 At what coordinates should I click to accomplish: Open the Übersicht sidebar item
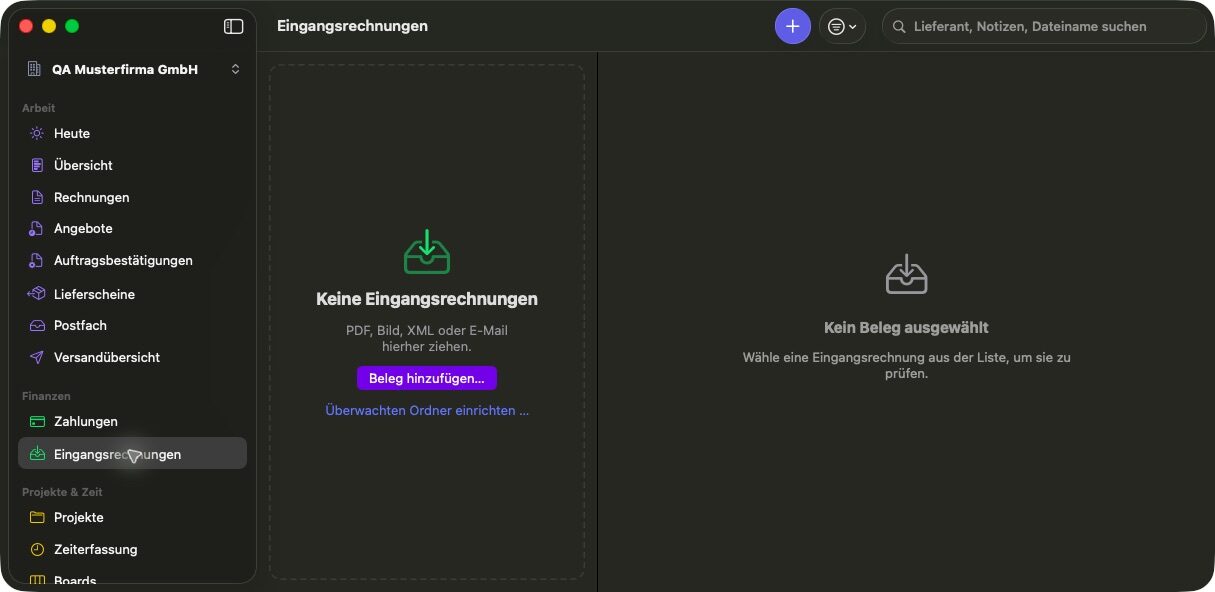pyautogui.click(x=132, y=165)
